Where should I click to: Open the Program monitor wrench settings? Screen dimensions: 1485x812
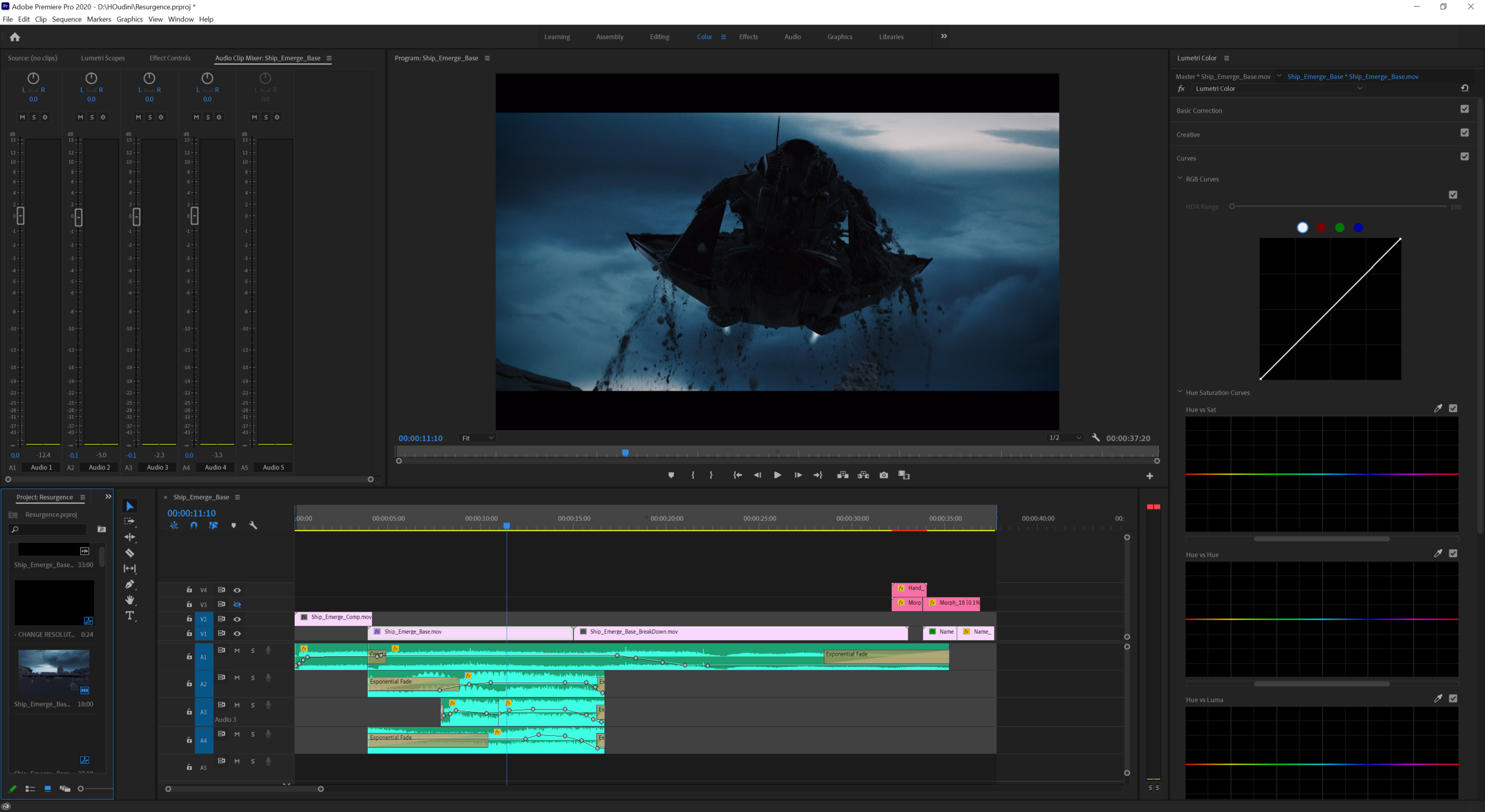(x=1095, y=438)
